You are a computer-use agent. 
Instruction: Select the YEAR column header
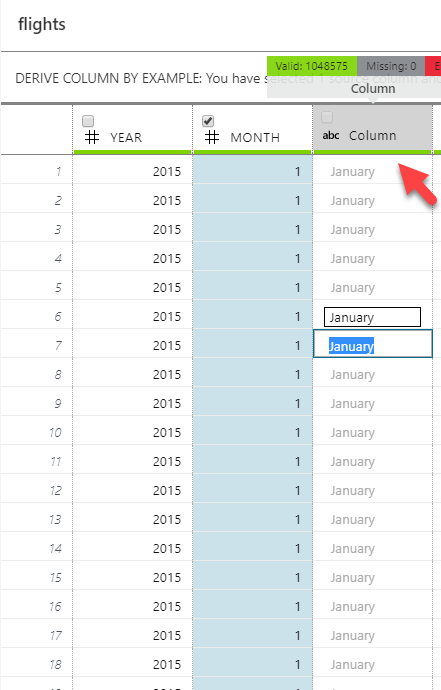(126, 138)
